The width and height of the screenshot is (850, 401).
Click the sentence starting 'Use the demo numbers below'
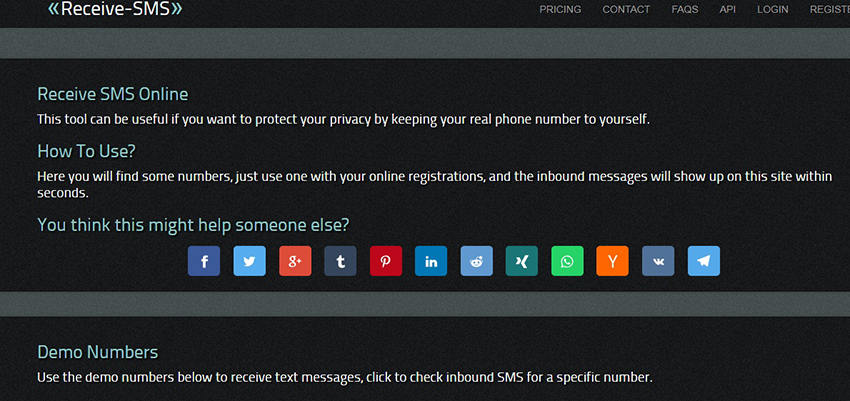(345, 377)
